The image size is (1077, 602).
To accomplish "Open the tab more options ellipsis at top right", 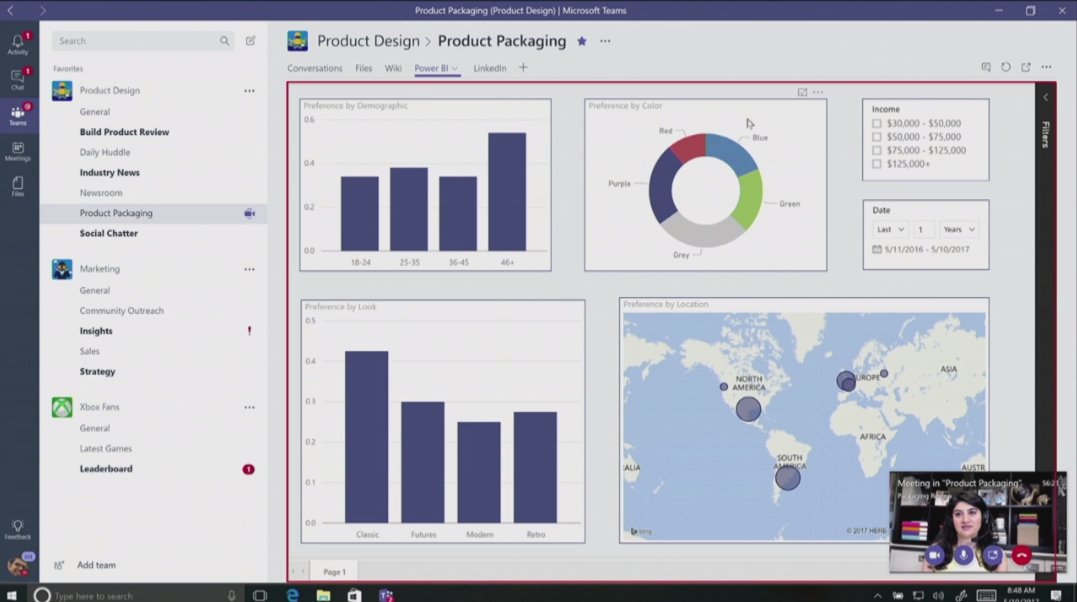I will pyautogui.click(x=1046, y=67).
